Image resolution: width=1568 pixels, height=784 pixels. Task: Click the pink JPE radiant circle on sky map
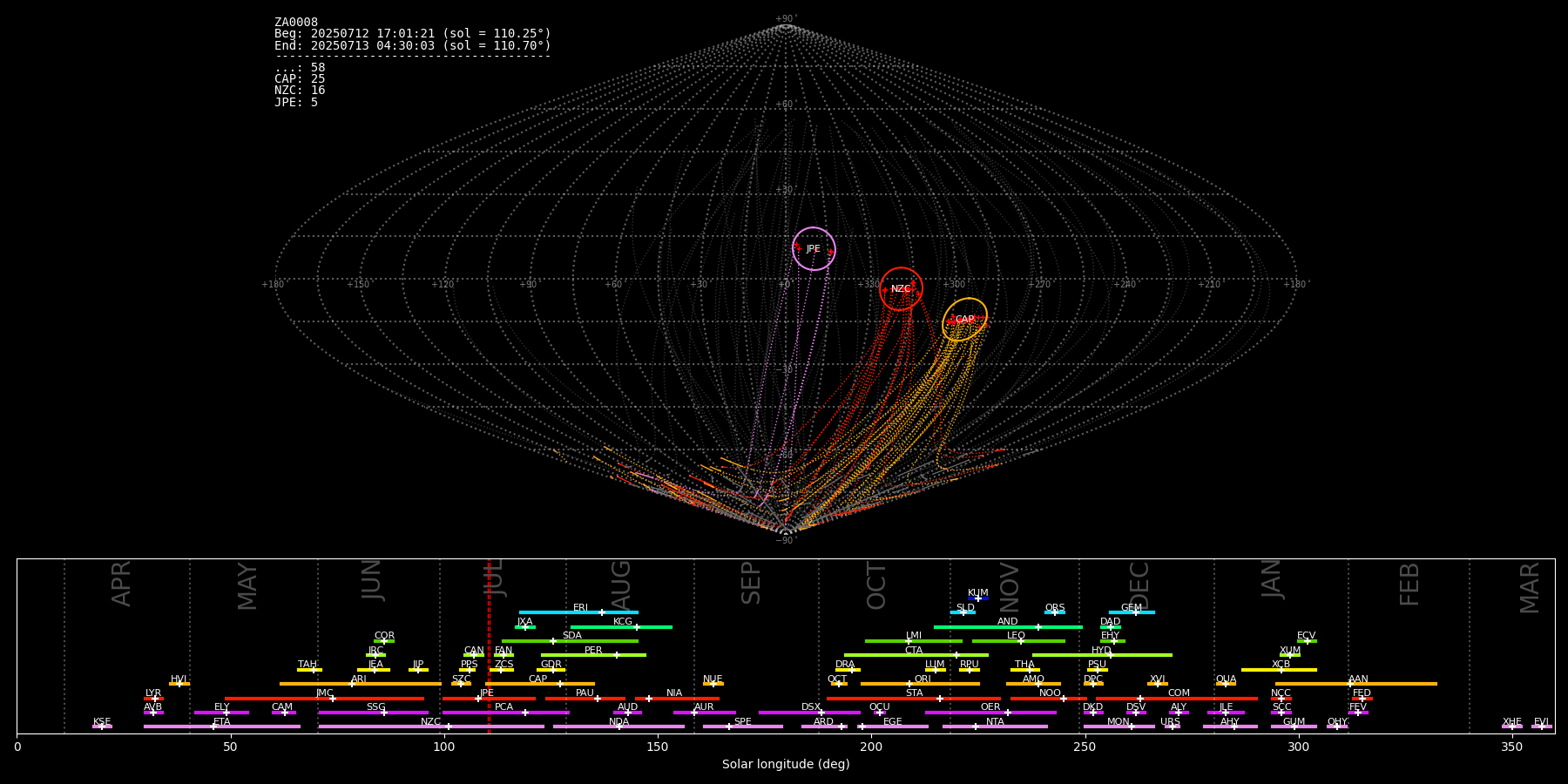point(814,249)
